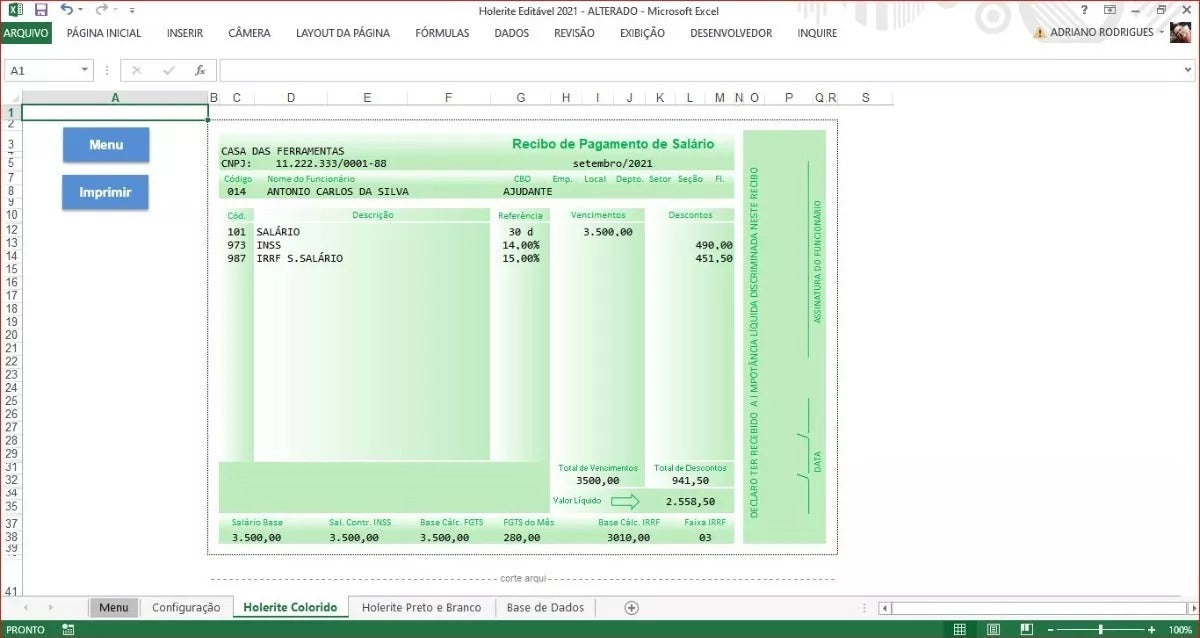Click the Excel Help question mark icon

pyautogui.click(x=1084, y=9)
